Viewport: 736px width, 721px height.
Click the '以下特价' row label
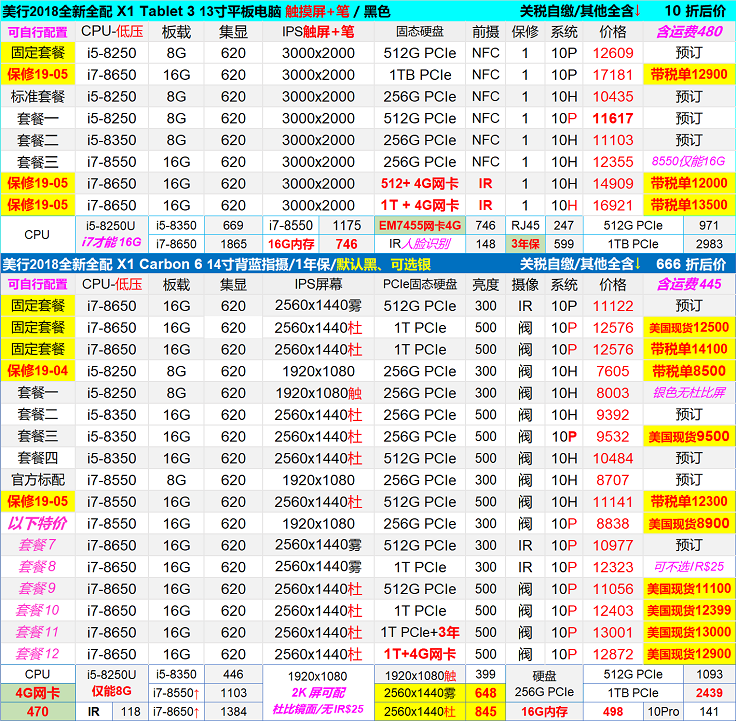point(38,523)
